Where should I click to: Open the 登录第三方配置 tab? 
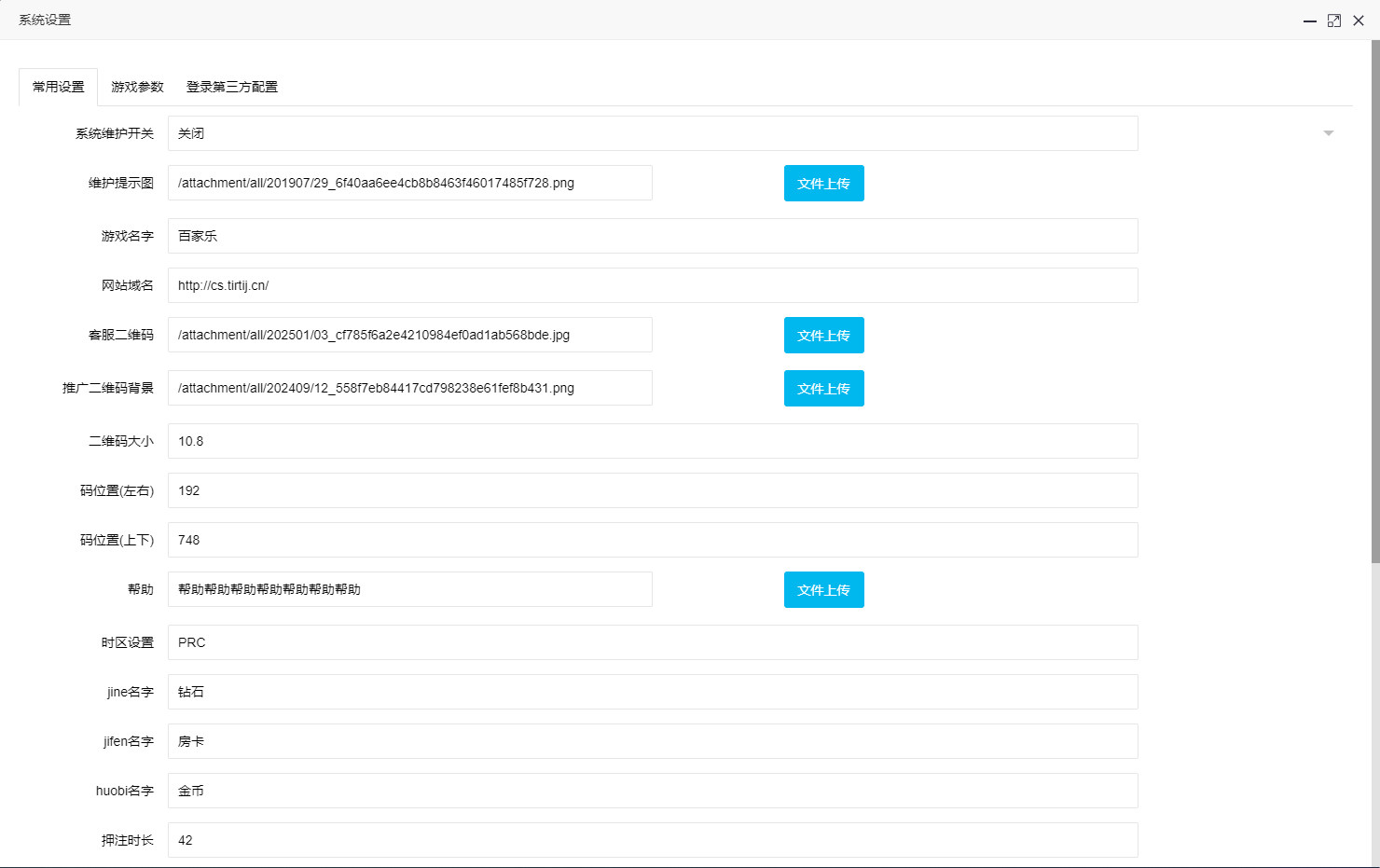click(232, 87)
